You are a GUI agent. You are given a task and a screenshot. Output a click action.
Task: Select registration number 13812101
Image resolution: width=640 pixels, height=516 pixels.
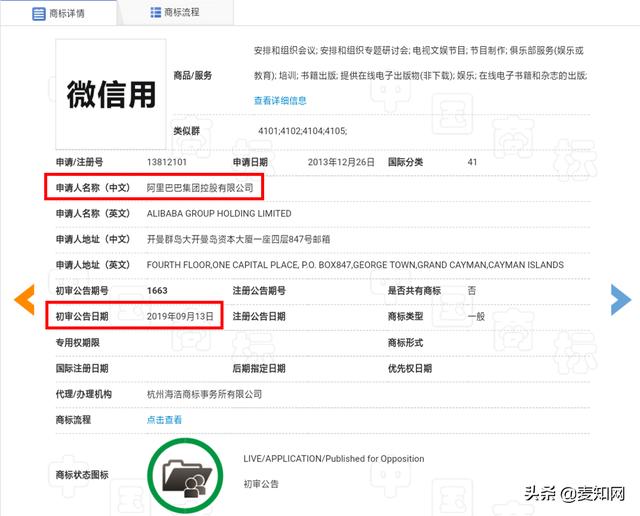(167, 162)
